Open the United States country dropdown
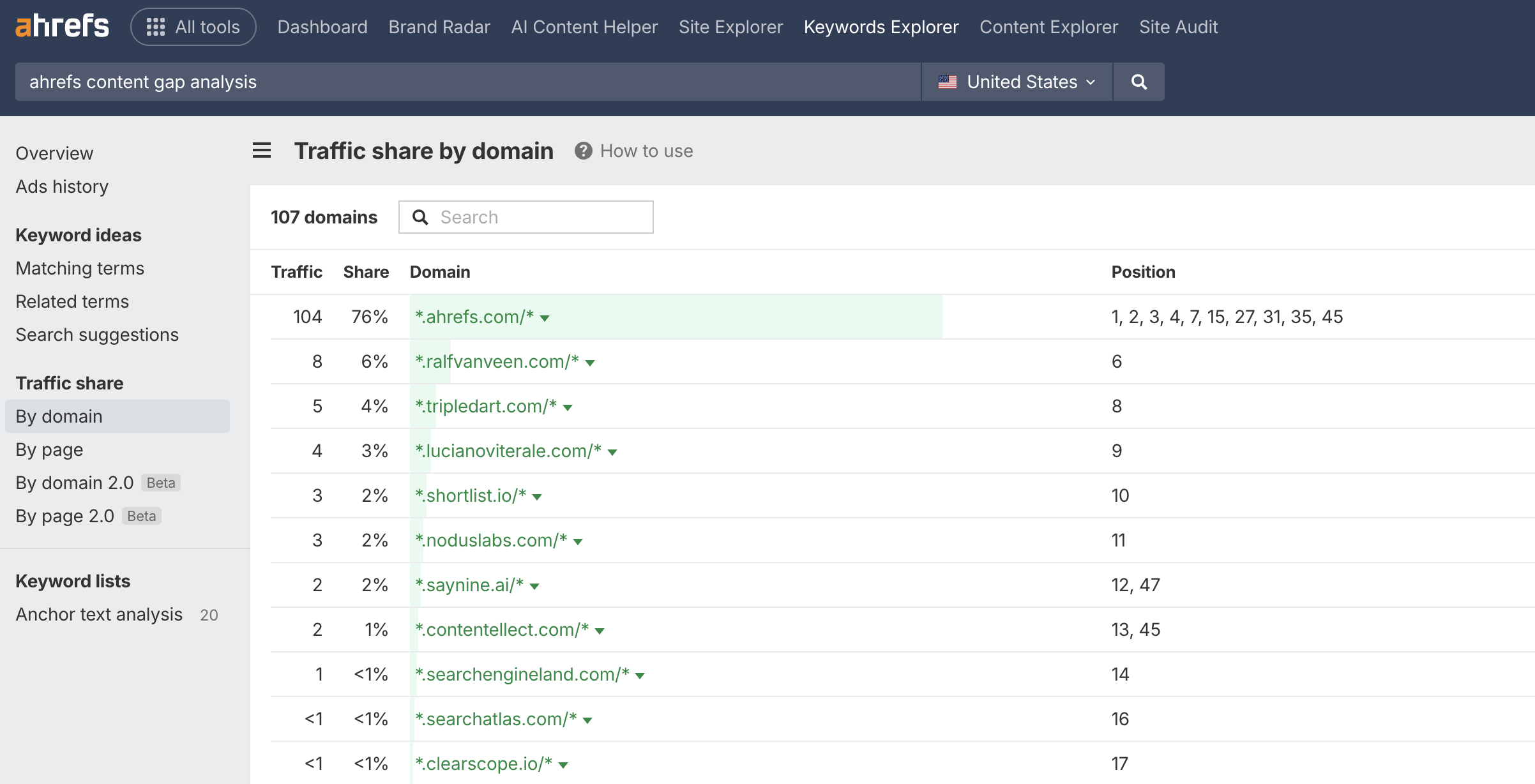Screen dimensions: 1535x784 pyautogui.click(x=1017, y=82)
